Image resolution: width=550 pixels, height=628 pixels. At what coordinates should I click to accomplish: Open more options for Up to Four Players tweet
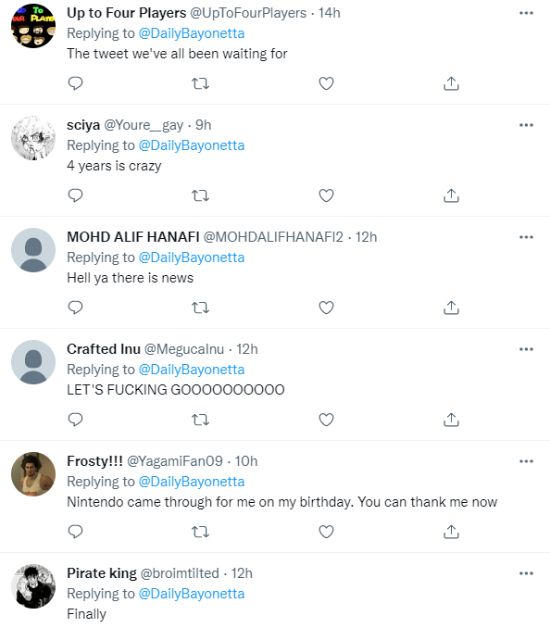[x=526, y=13]
